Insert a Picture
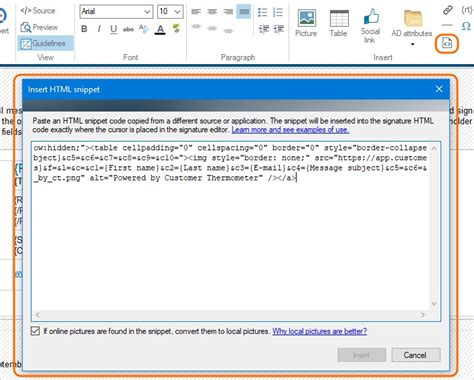Viewport: 474px width, 380px height. [306, 23]
